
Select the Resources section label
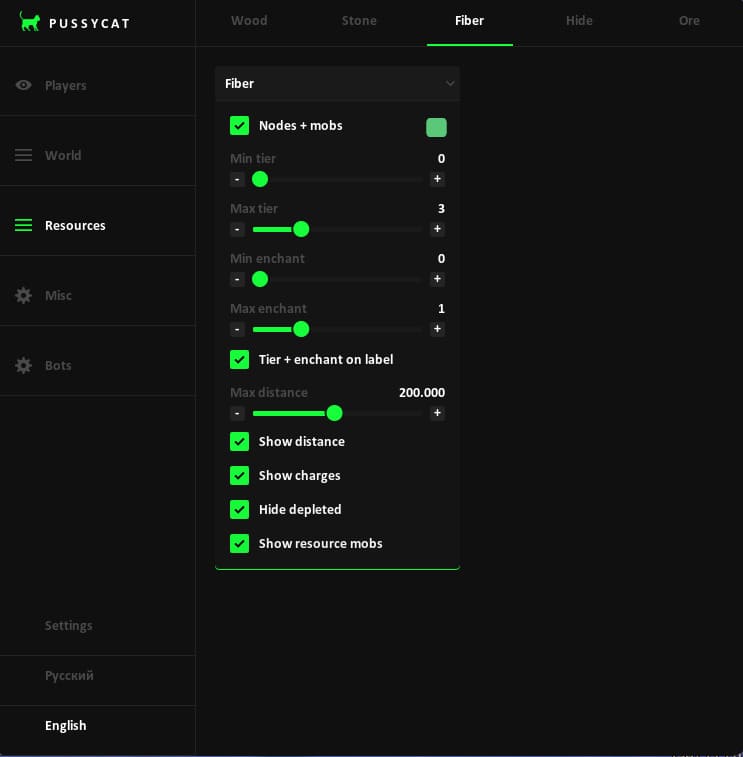[x=75, y=225]
